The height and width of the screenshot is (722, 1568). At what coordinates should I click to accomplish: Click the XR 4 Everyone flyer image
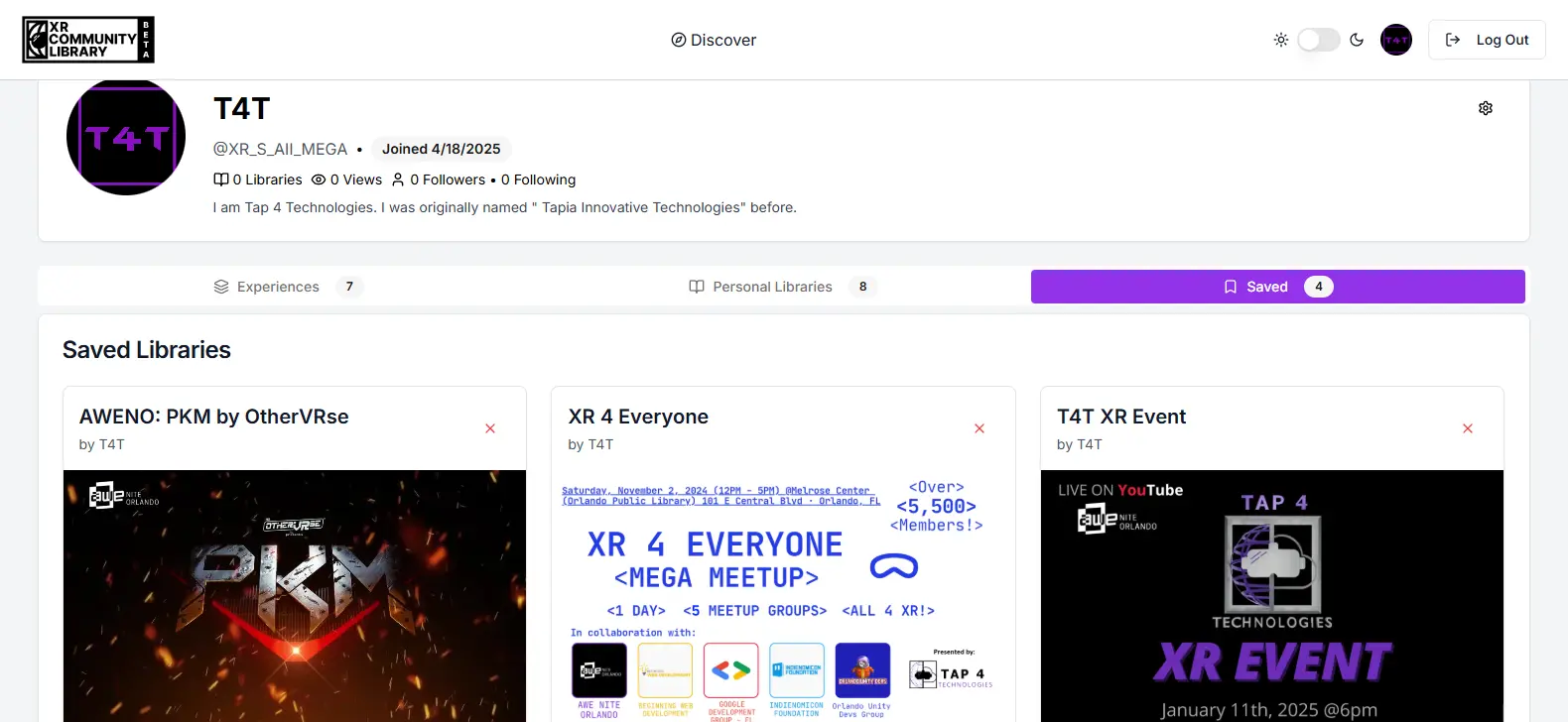point(783,596)
